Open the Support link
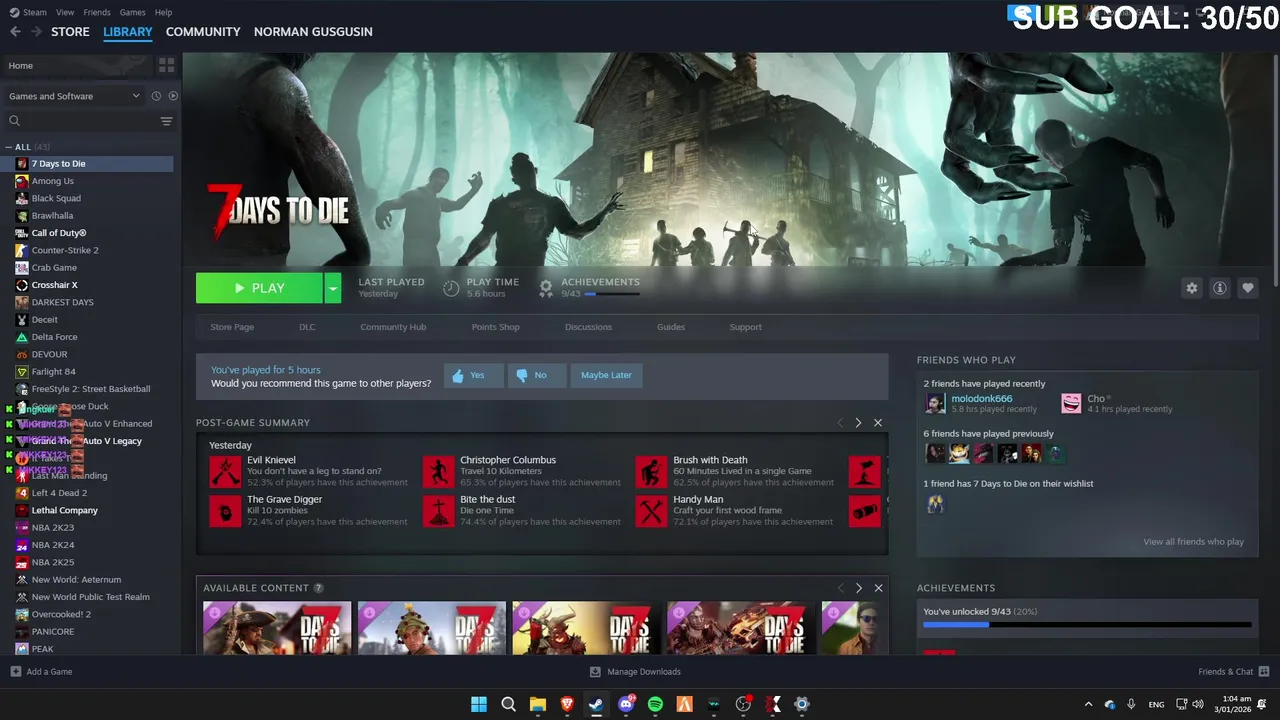This screenshot has width=1280, height=720. click(x=745, y=327)
